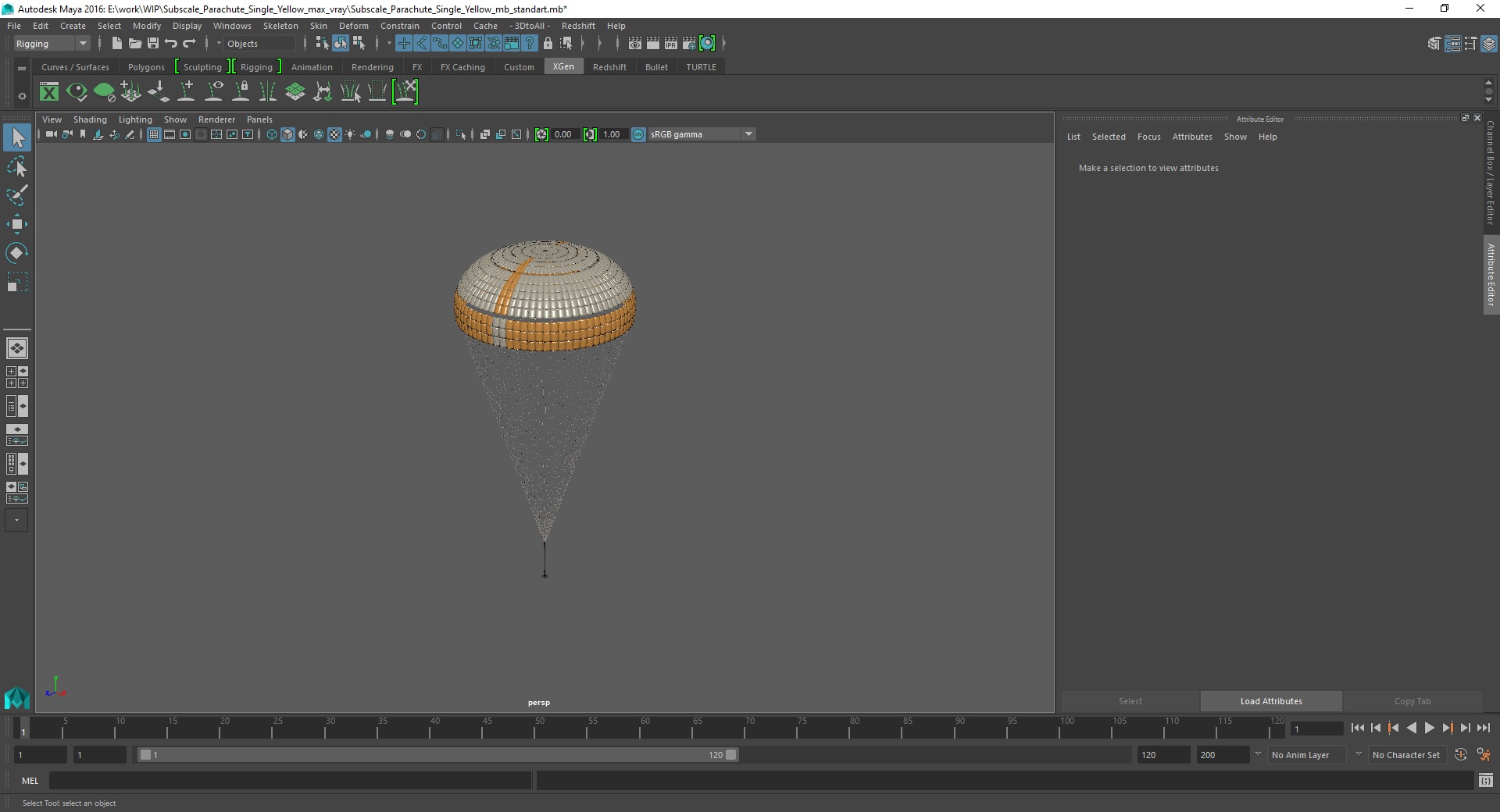Click the current frame input field
This screenshot has width=1500, height=812.
(1316, 728)
